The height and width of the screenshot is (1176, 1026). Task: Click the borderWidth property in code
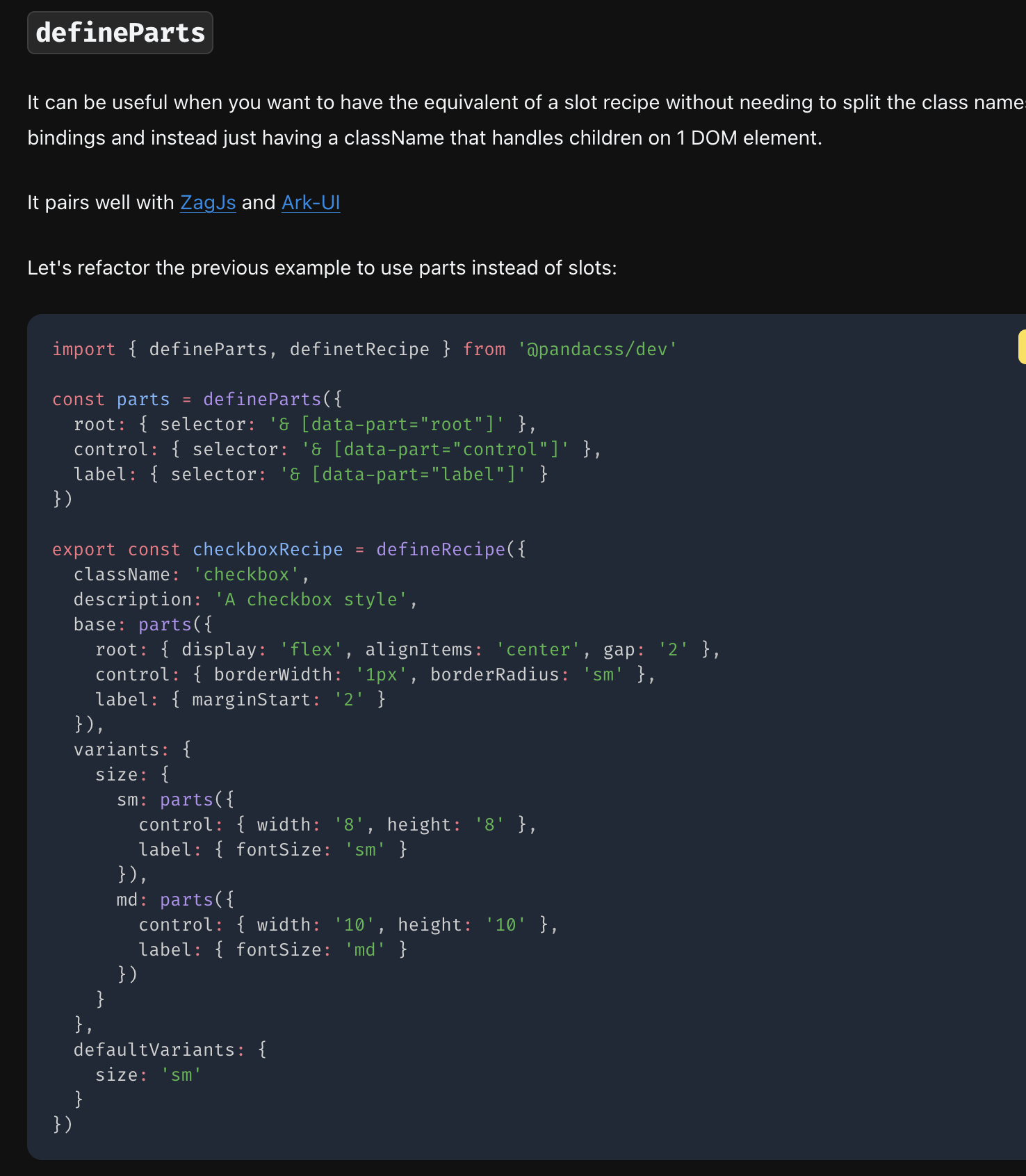(x=273, y=674)
